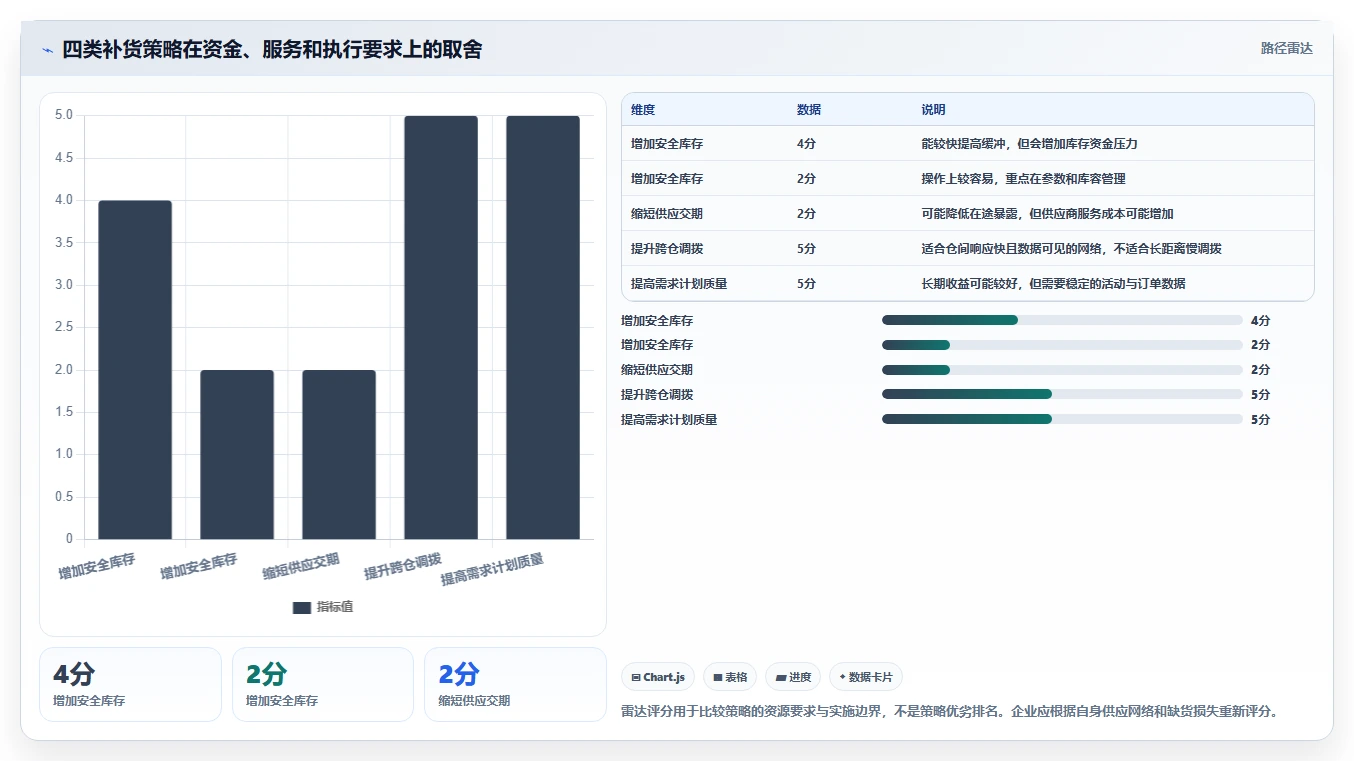Click the 4.5 tick on the y-axis

tap(64, 158)
